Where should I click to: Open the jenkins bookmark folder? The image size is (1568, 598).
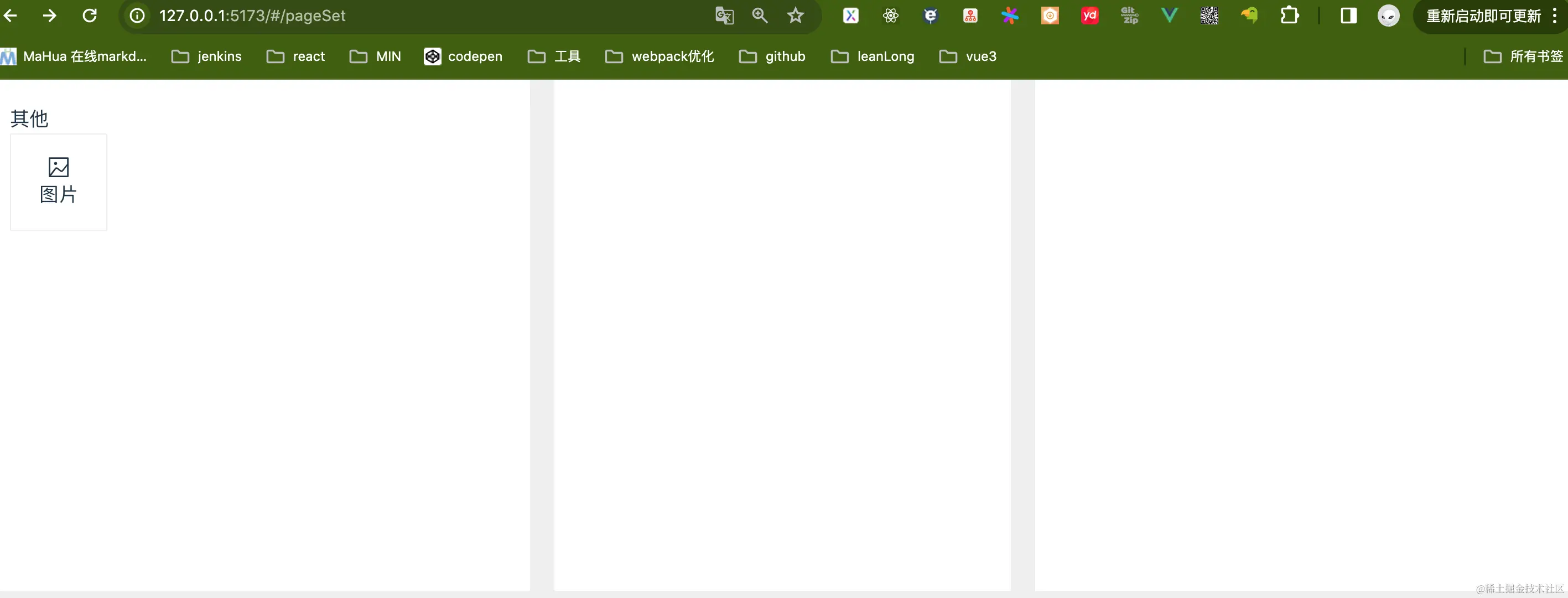pyautogui.click(x=207, y=56)
